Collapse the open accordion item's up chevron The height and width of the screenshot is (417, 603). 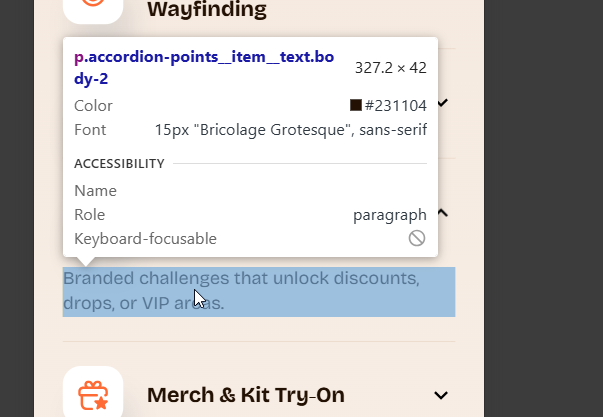(x=443, y=212)
